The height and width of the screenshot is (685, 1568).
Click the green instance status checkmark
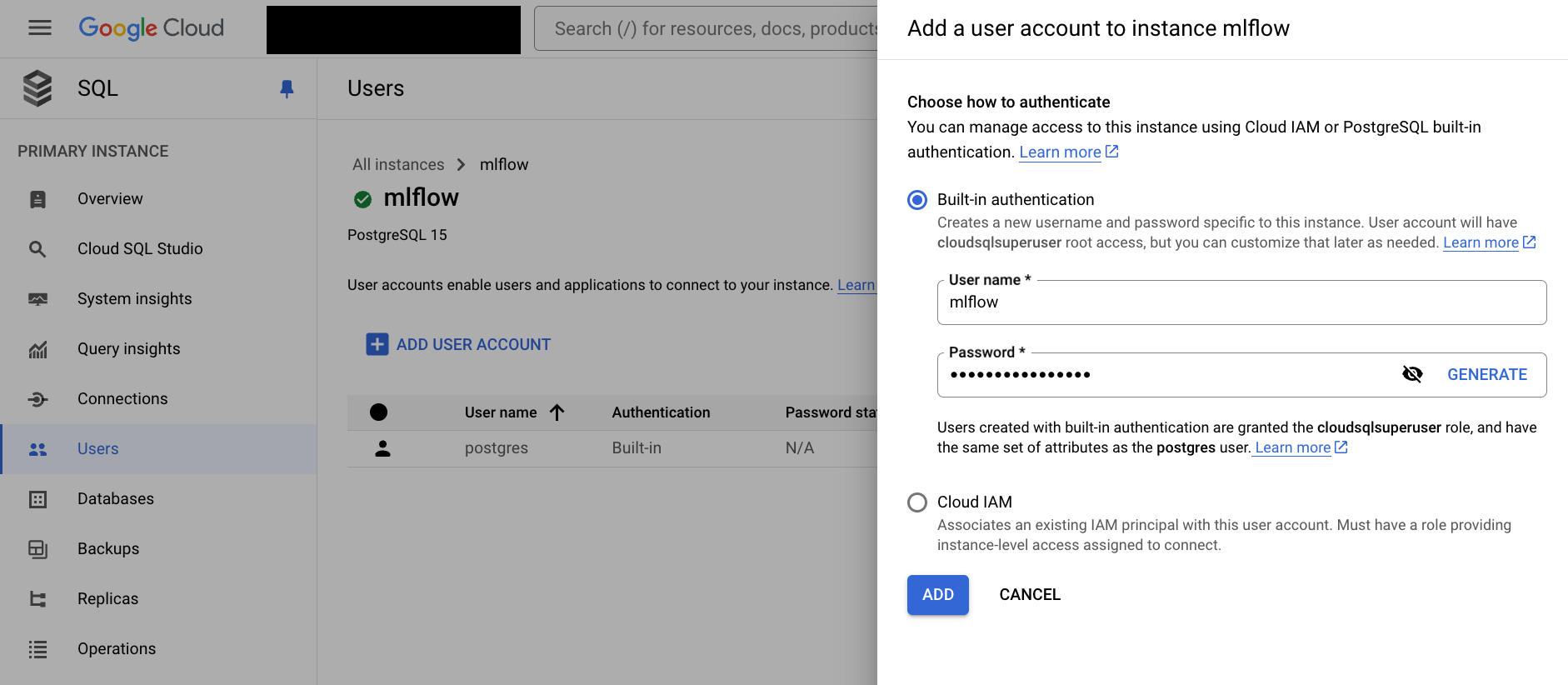pyautogui.click(x=362, y=199)
